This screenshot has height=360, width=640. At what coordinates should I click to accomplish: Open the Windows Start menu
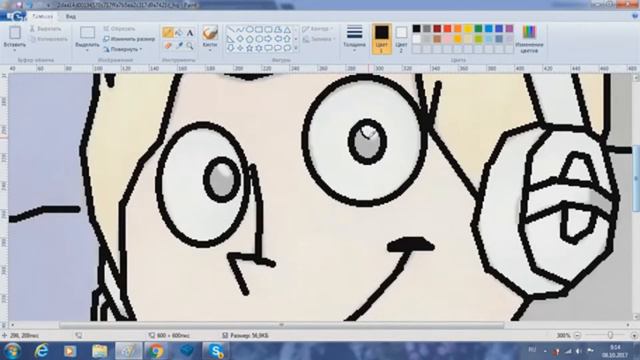coord(12,351)
